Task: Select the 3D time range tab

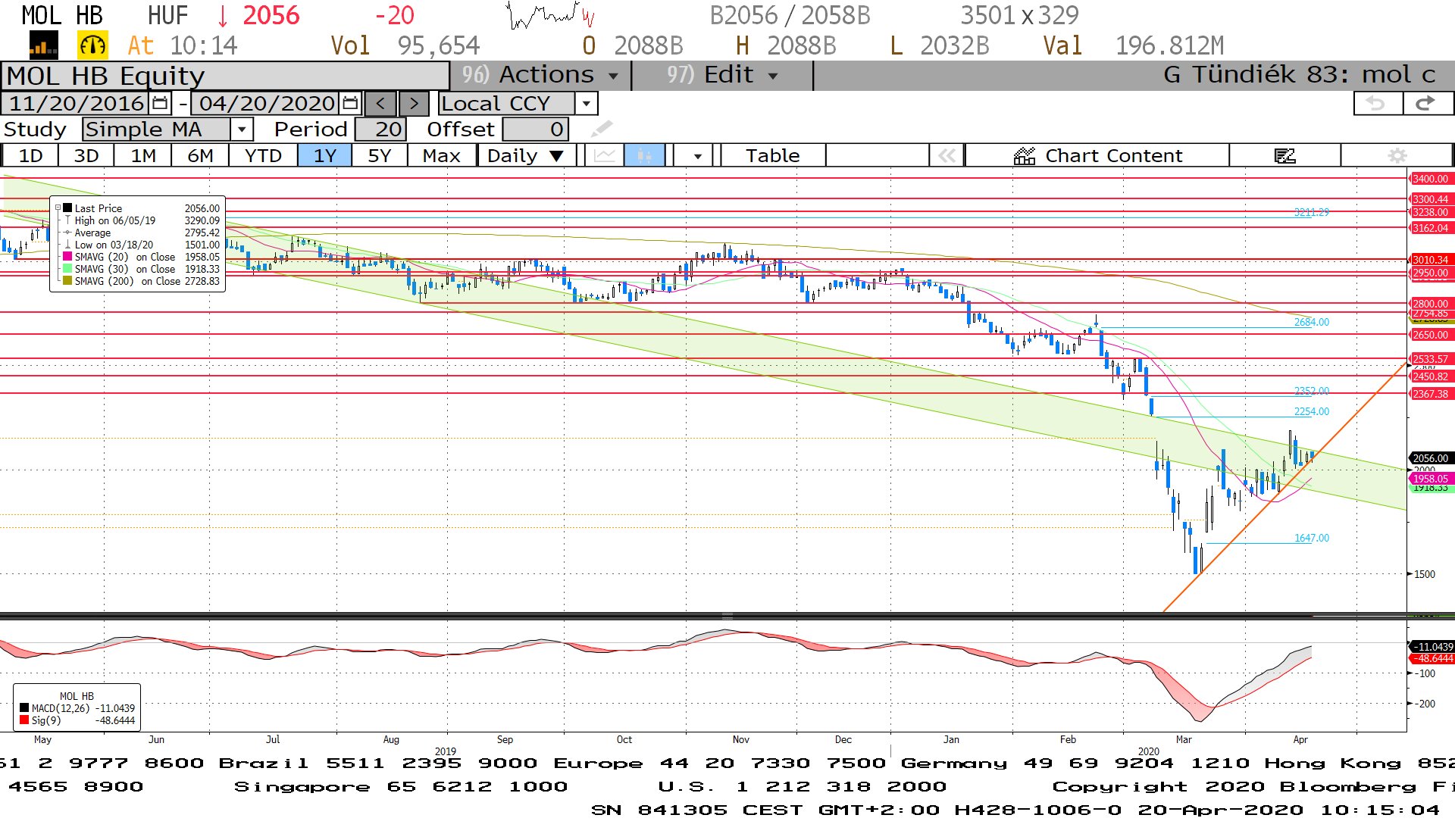Action: pos(86,155)
